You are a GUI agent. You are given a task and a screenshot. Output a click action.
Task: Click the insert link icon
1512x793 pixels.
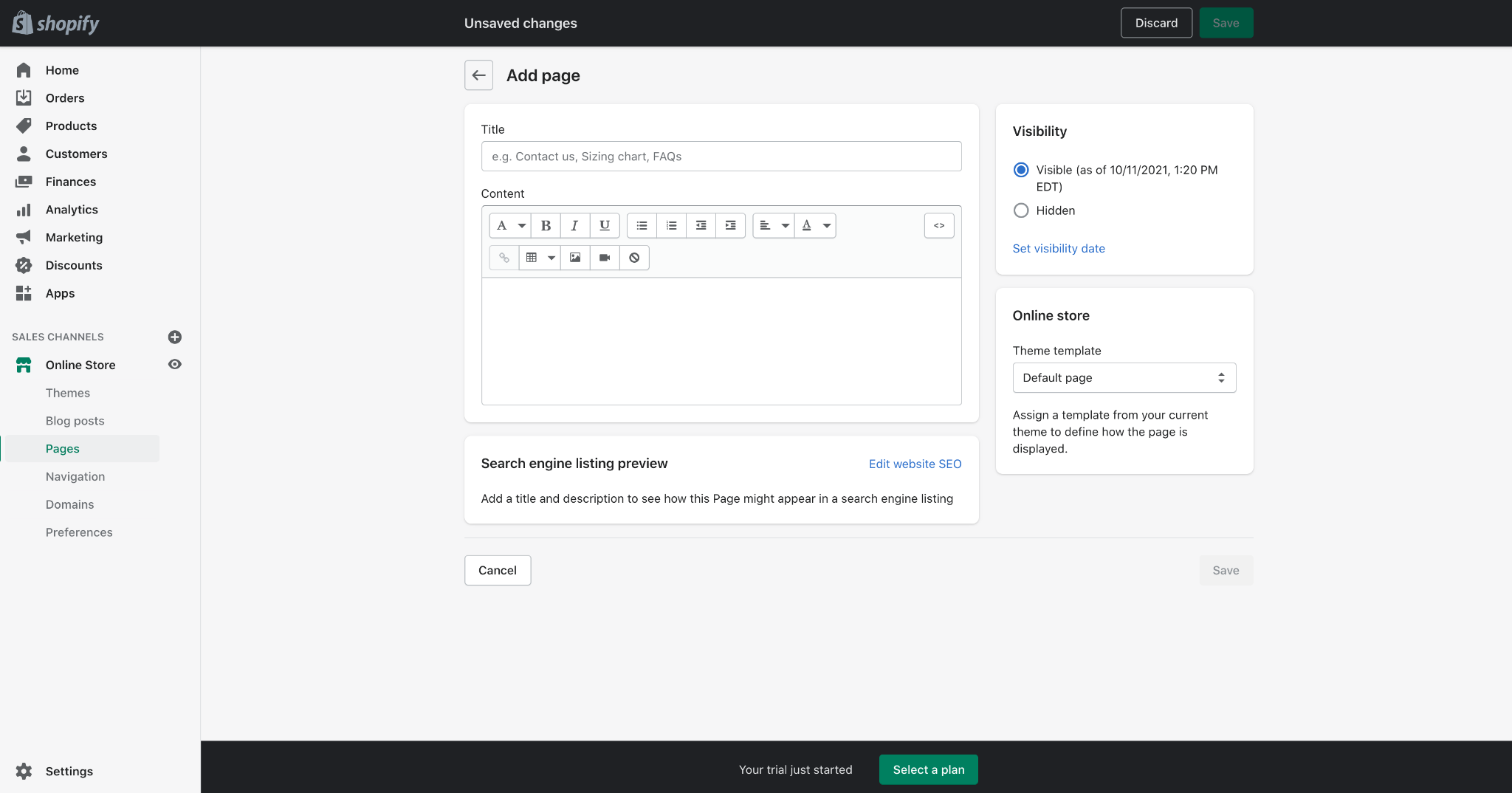[504, 258]
